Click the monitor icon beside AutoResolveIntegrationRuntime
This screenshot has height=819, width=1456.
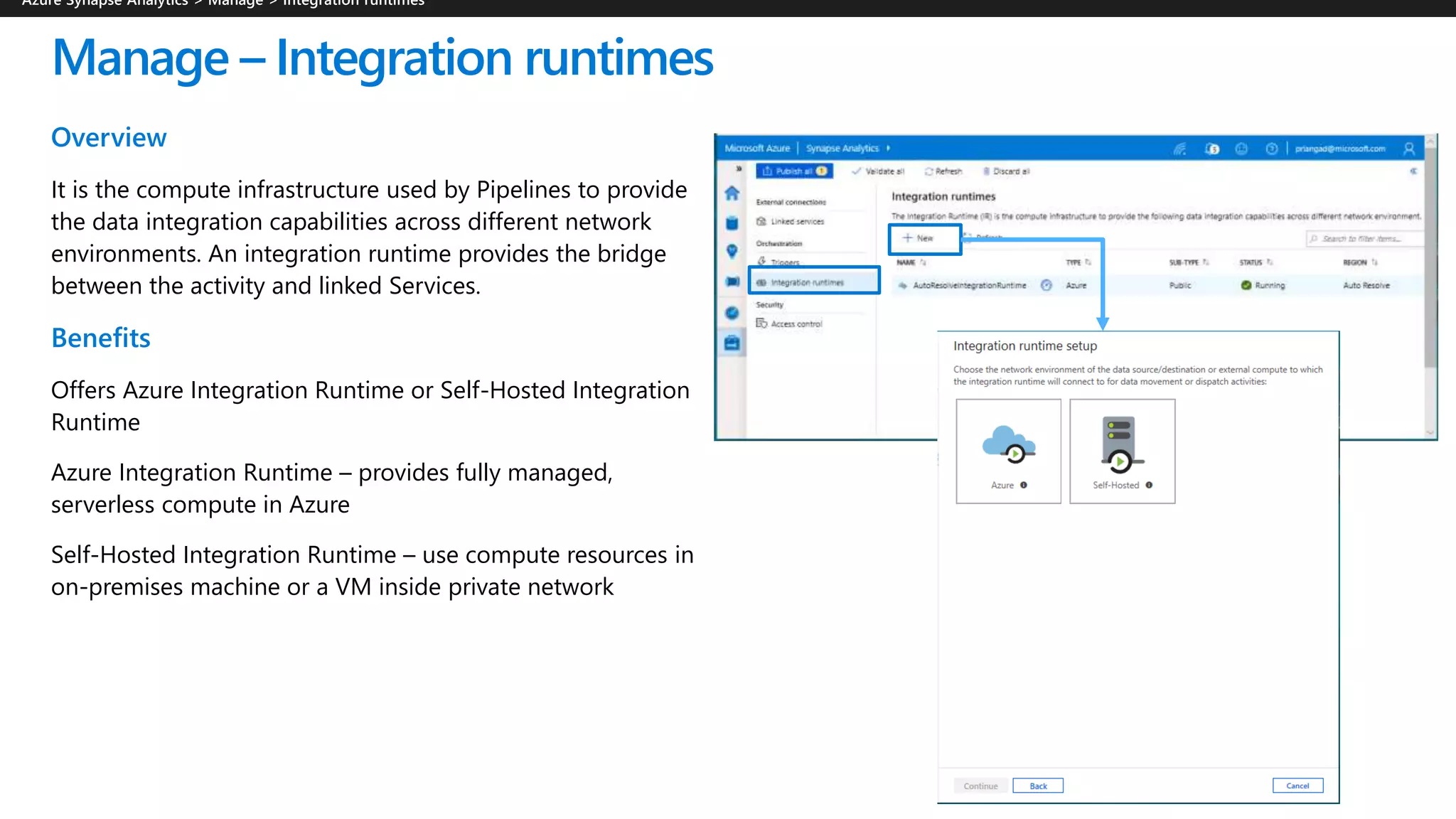[x=1046, y=285]
